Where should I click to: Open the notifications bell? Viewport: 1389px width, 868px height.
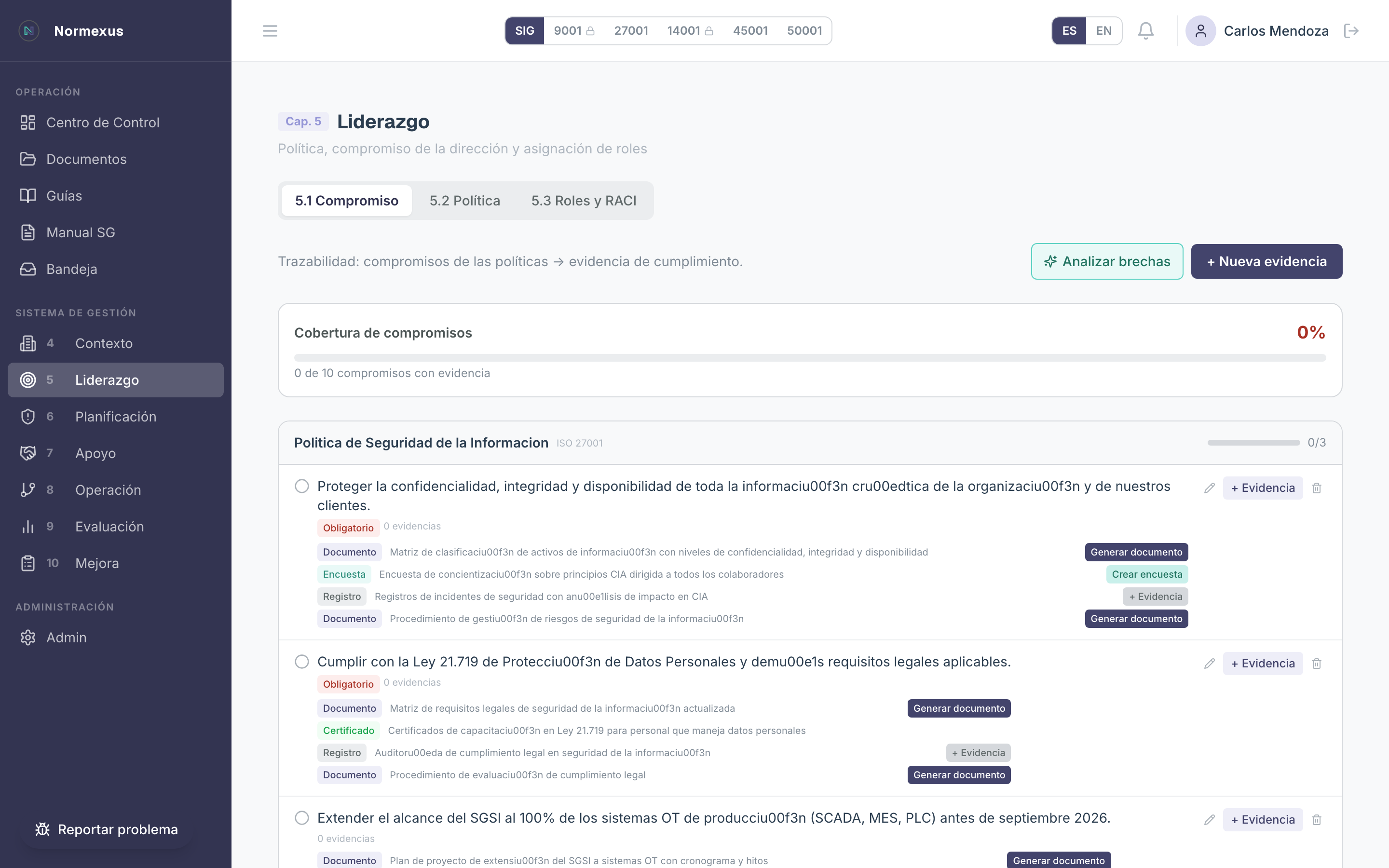[1145, 30]
